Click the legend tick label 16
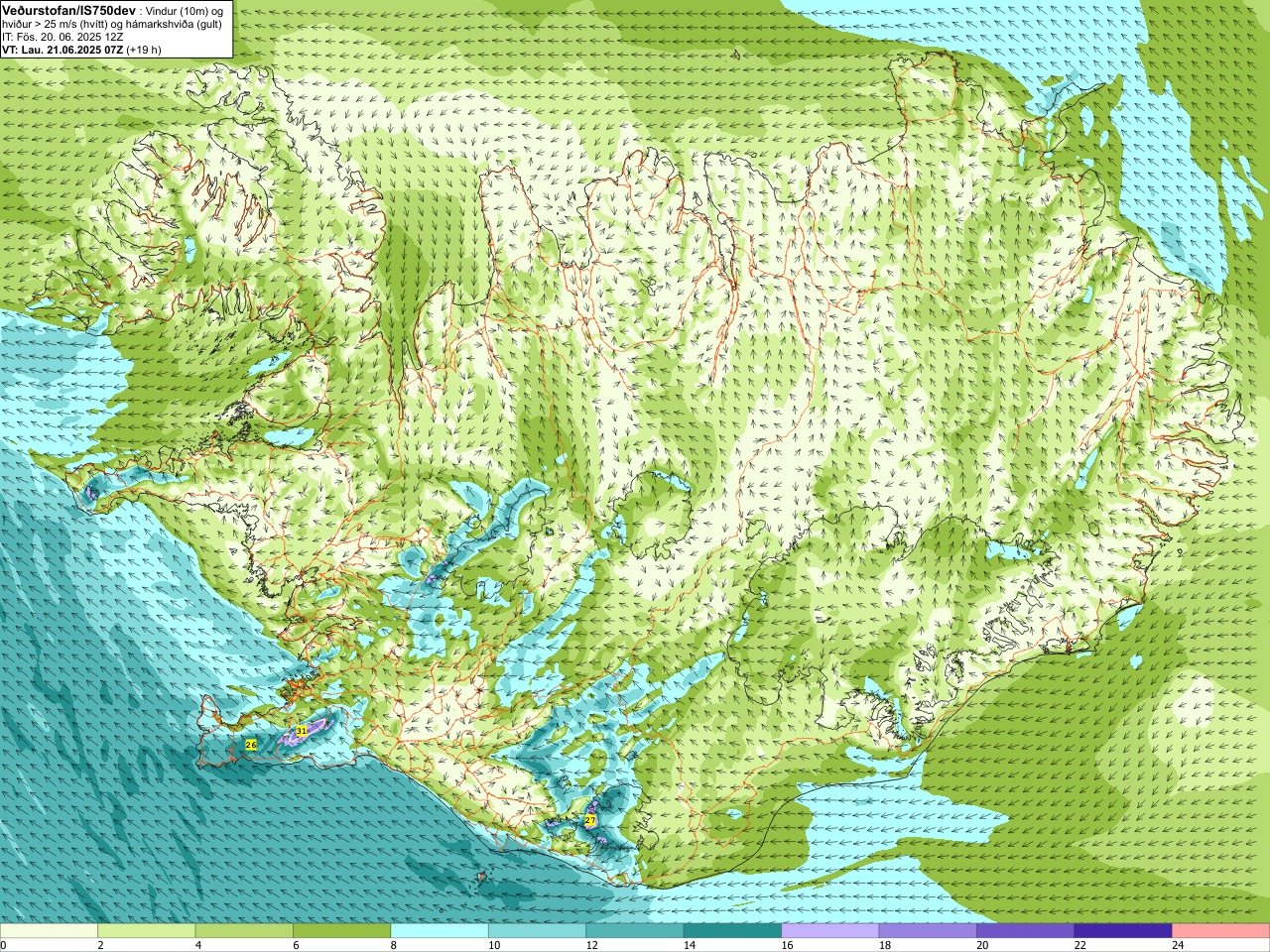Viewport: 1270px width, 952px height. [788, 945]
